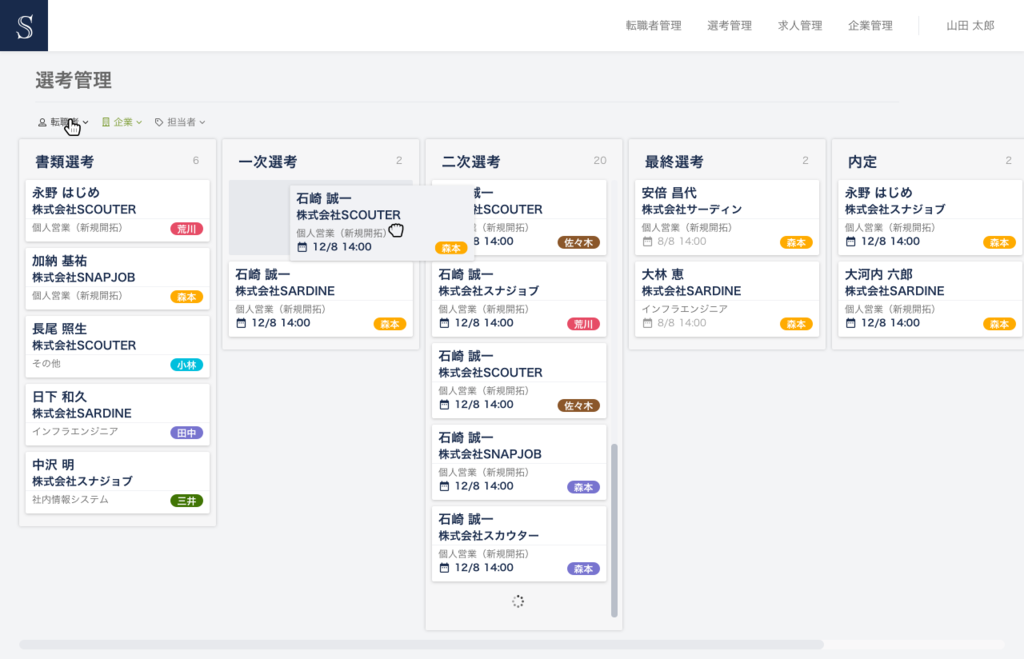Open 石崎 誠一 SARDINE card in 一次選考
The height and width of the screenshot is (659, 1024).
point(321,299)
